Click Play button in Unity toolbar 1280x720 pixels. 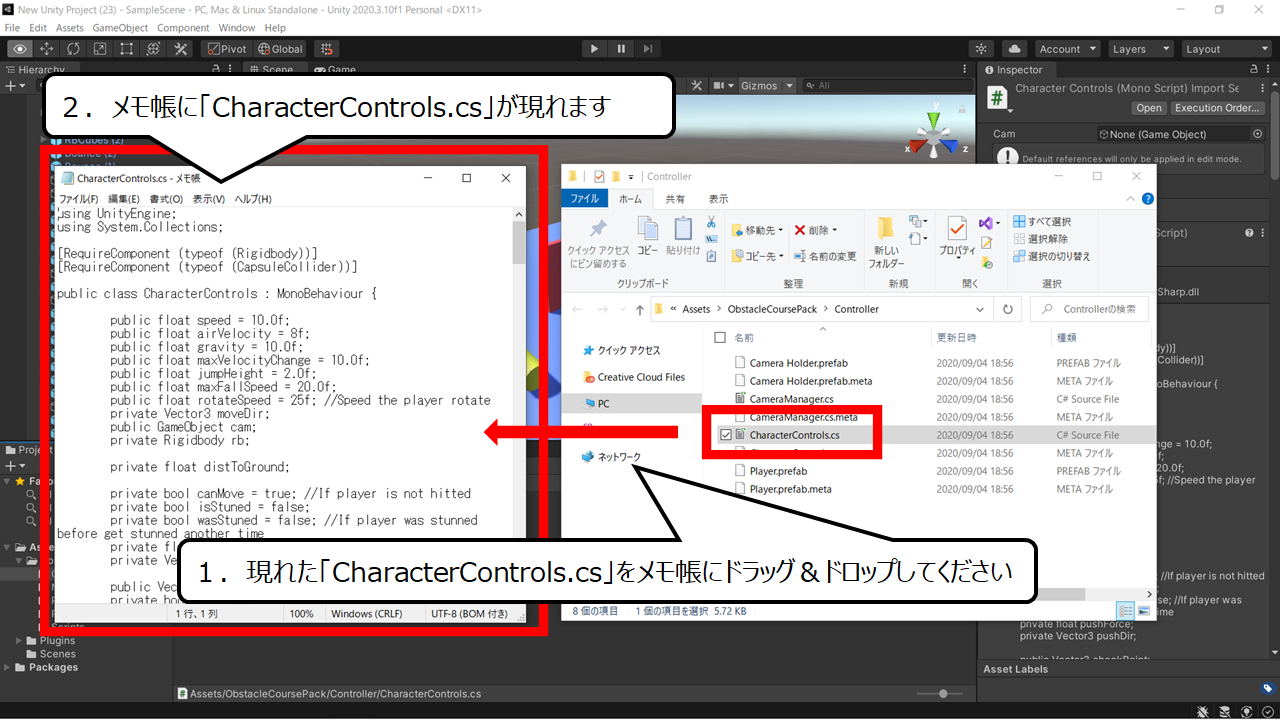click(594, 48)
